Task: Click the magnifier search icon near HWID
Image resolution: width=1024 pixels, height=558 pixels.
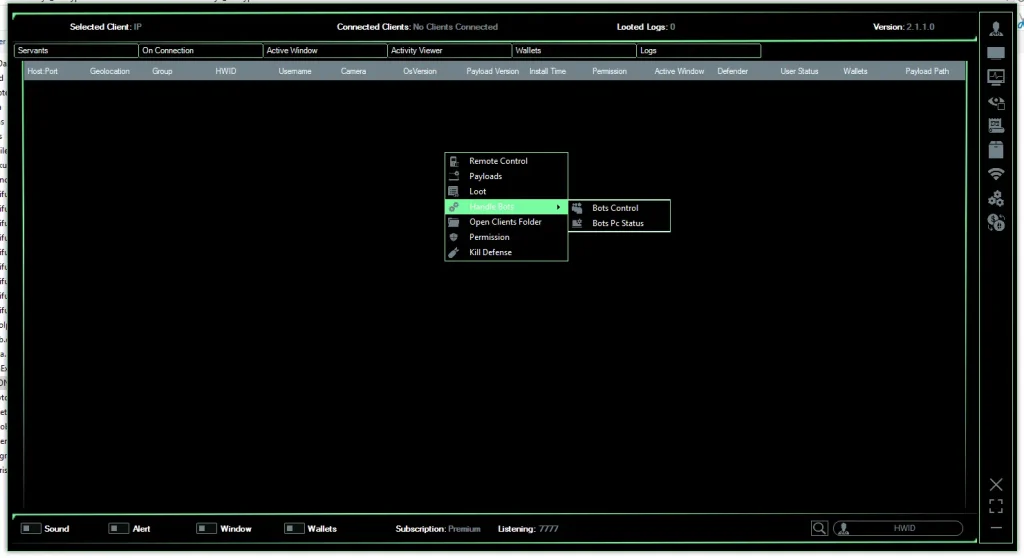Action: 819,528
